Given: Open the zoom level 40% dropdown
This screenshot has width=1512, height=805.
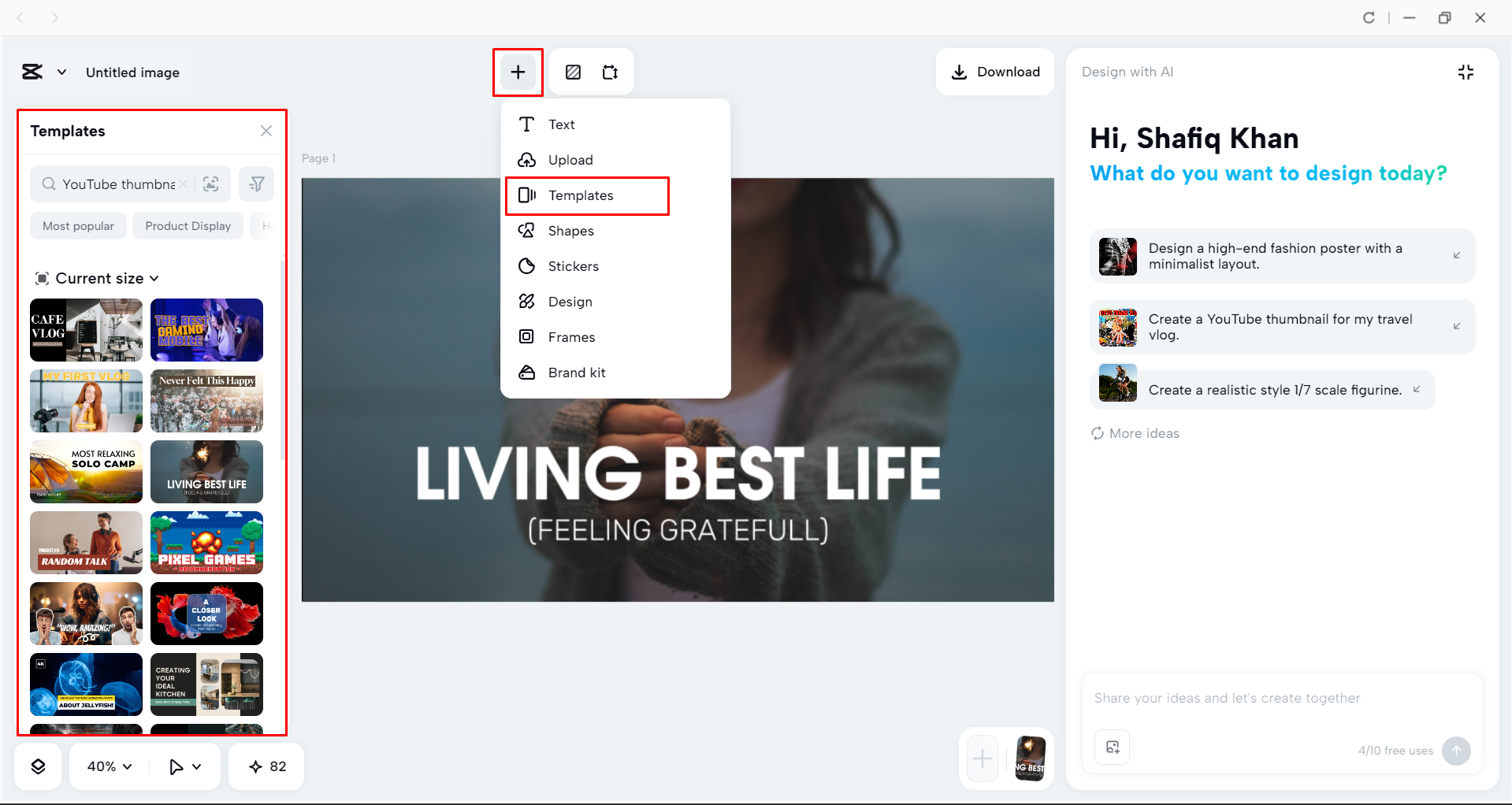Looking at the screenshot, I should point(108,766).
